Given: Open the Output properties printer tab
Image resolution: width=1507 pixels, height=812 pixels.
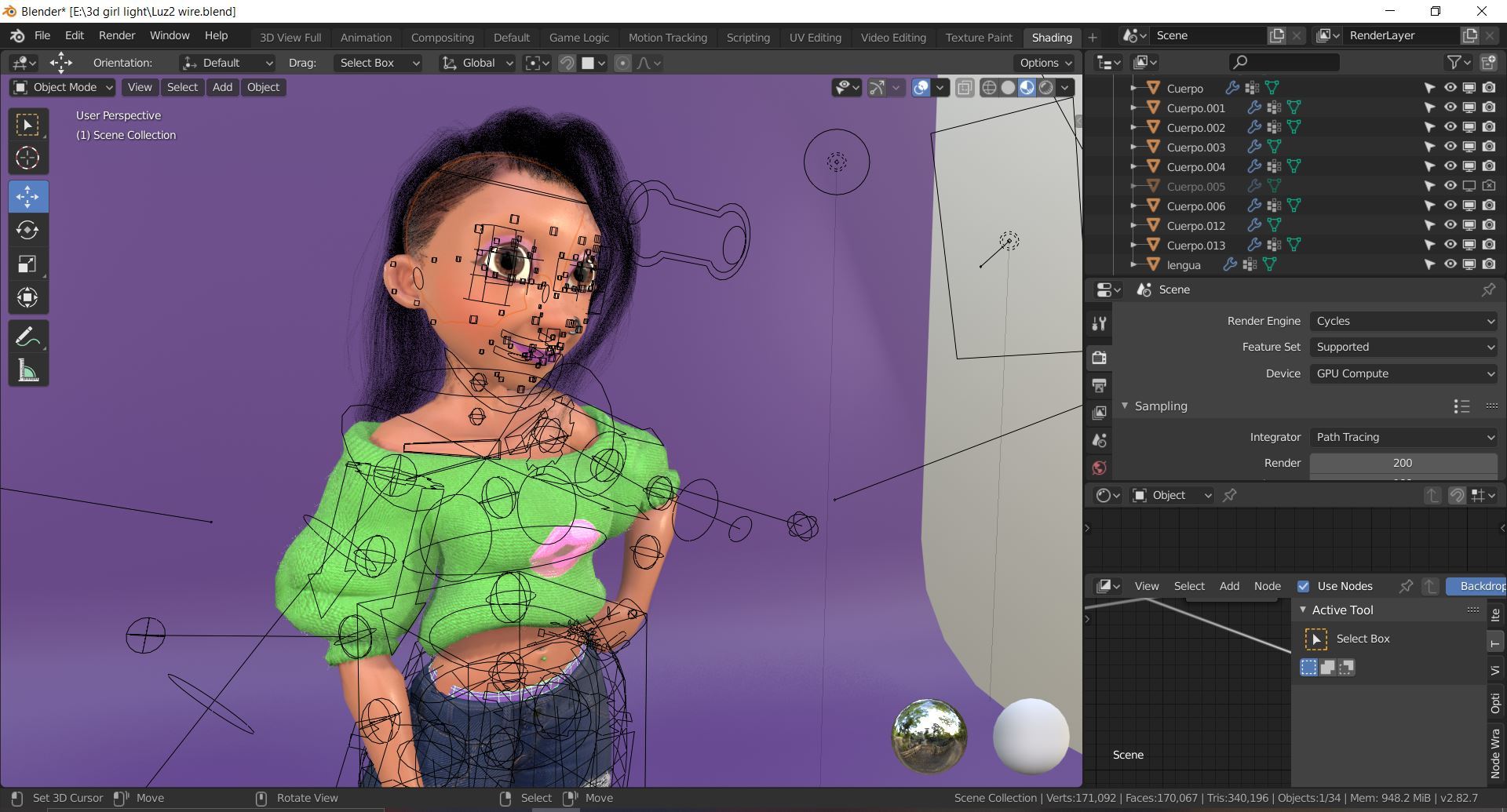Looking at the screenshot, I should click(x=1099, y=385).
